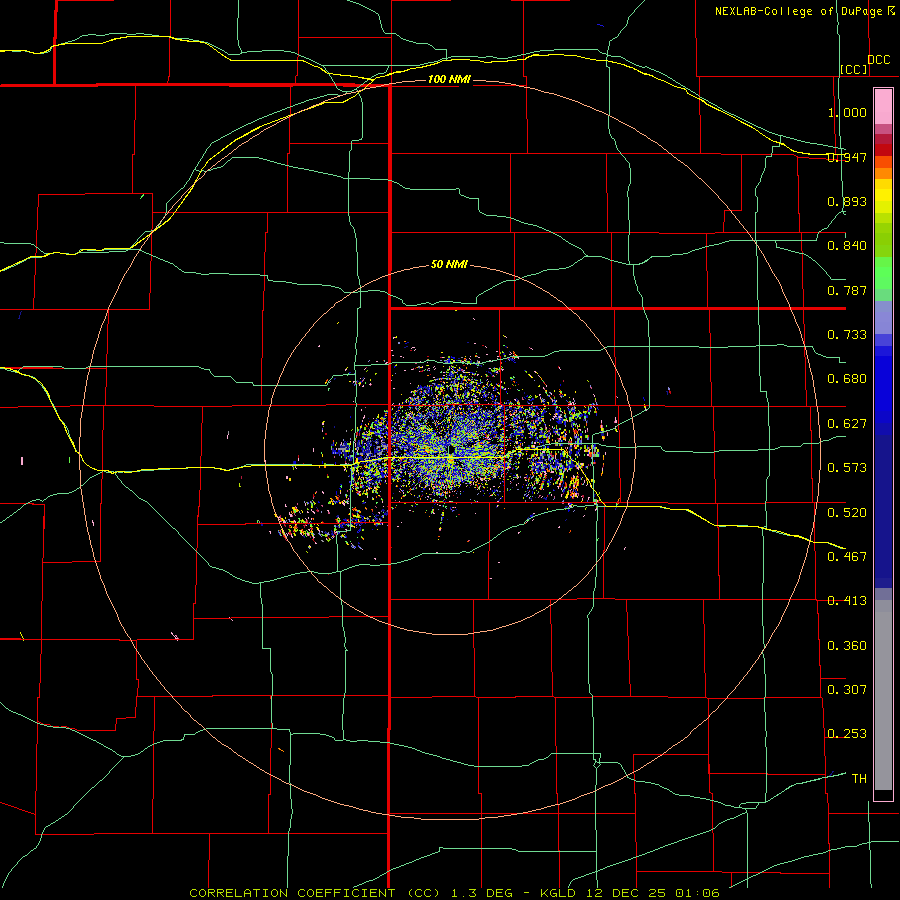Click the 0.893 color scale value
Viewport: 900px width, 900px height.
pos(847,201)
